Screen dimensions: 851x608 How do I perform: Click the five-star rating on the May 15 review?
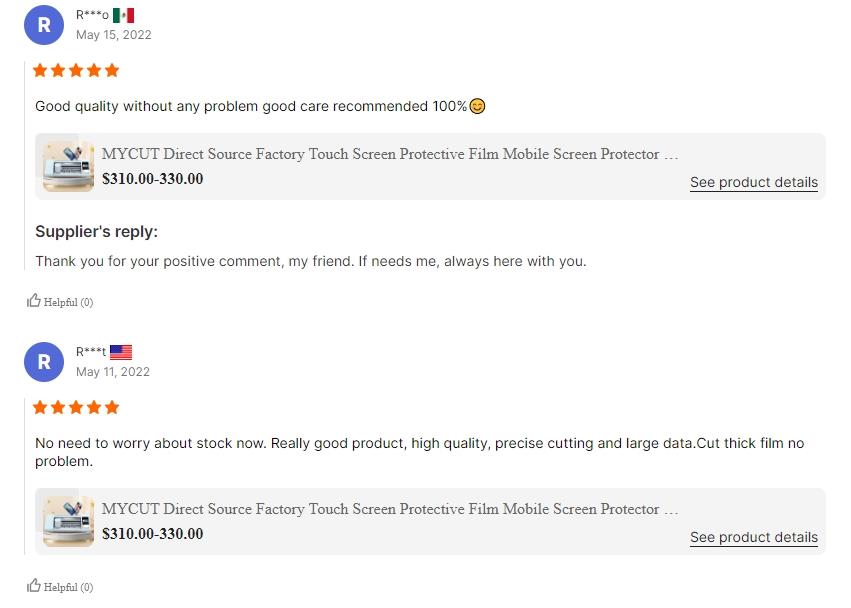(x=76, y=70)
